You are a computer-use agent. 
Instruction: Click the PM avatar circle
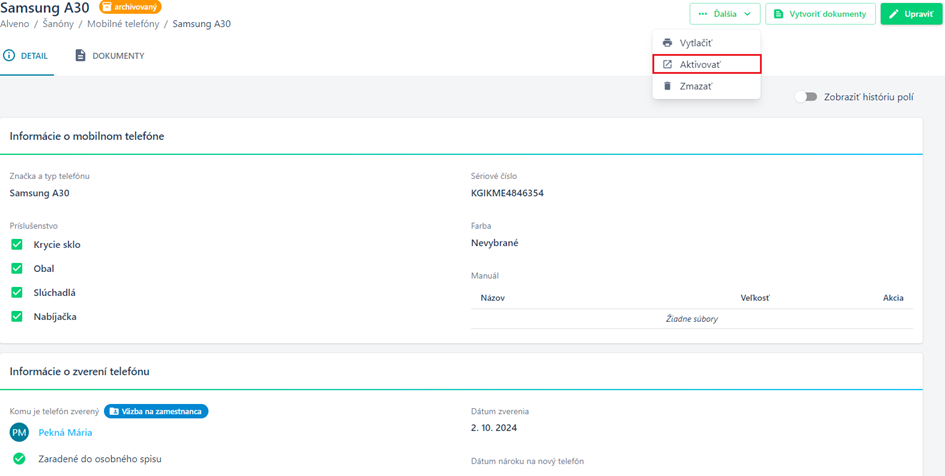point(19,432)
